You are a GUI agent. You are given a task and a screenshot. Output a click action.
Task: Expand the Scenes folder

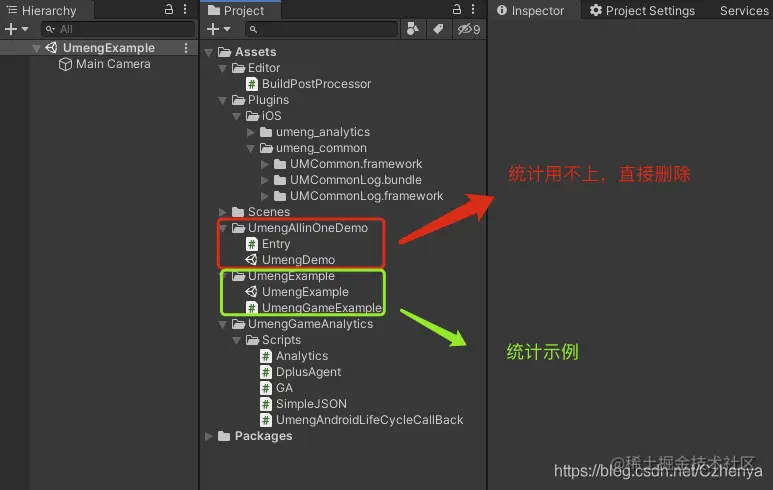click(x=222, y=212)
